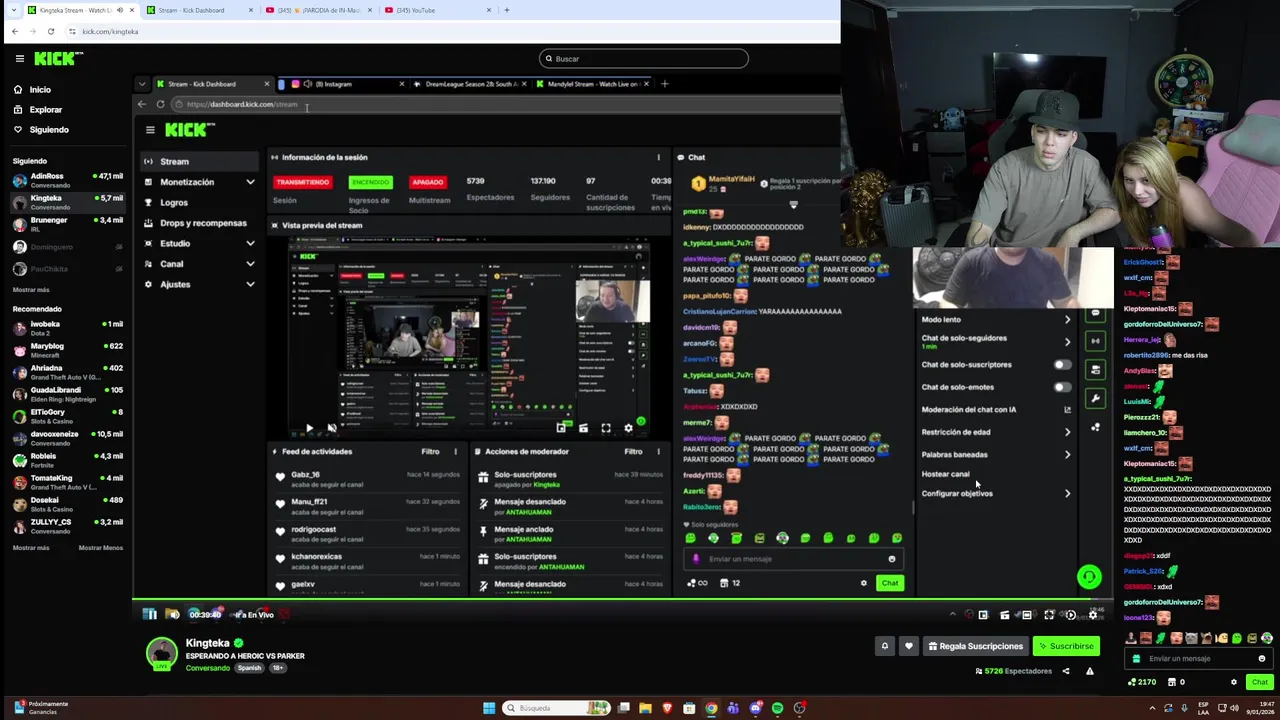Click the Inicio home icon in sidebar
The height and width of the screenshot is (720, 1280).
click(18, 89)
